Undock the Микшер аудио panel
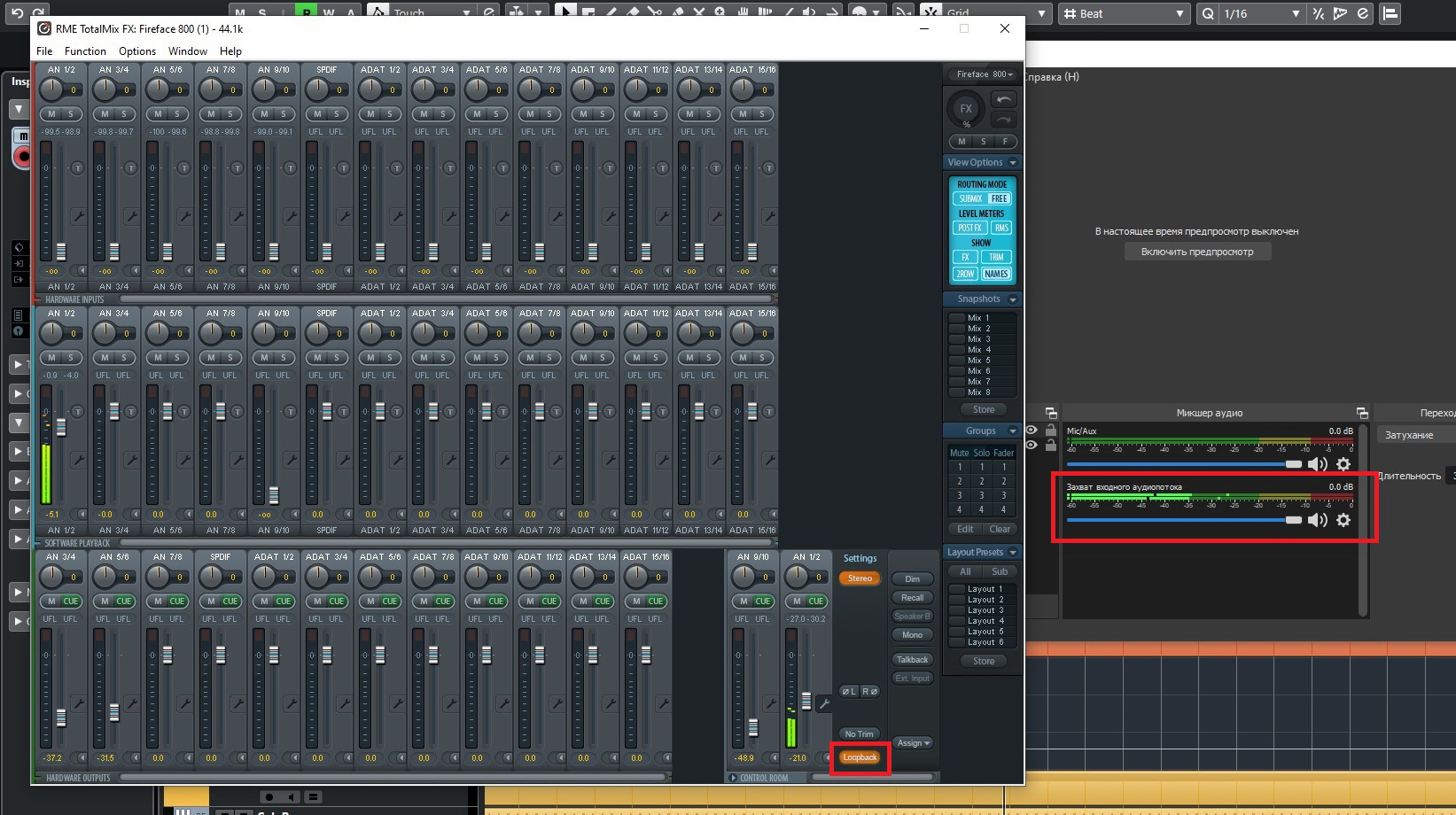This screenshot has height=815, width=1456. tap(1362, 413)
